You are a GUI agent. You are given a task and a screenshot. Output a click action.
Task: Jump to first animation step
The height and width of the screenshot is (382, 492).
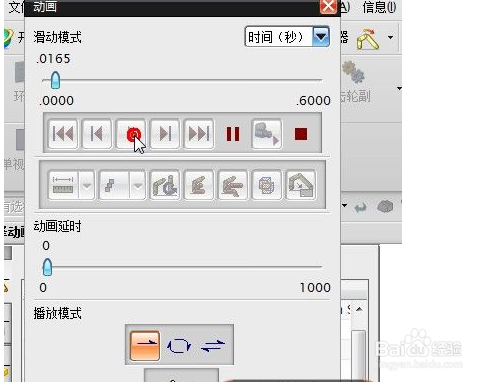[63, 134]
